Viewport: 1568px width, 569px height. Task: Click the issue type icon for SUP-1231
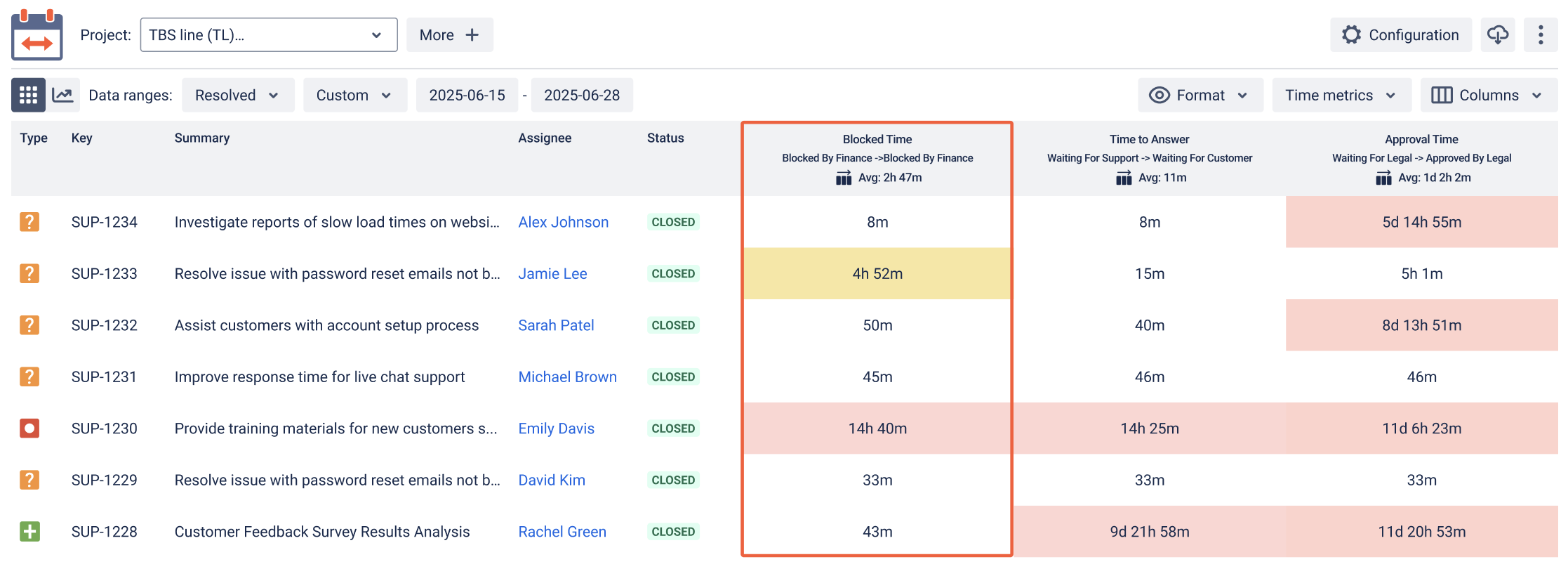point(29,377)
